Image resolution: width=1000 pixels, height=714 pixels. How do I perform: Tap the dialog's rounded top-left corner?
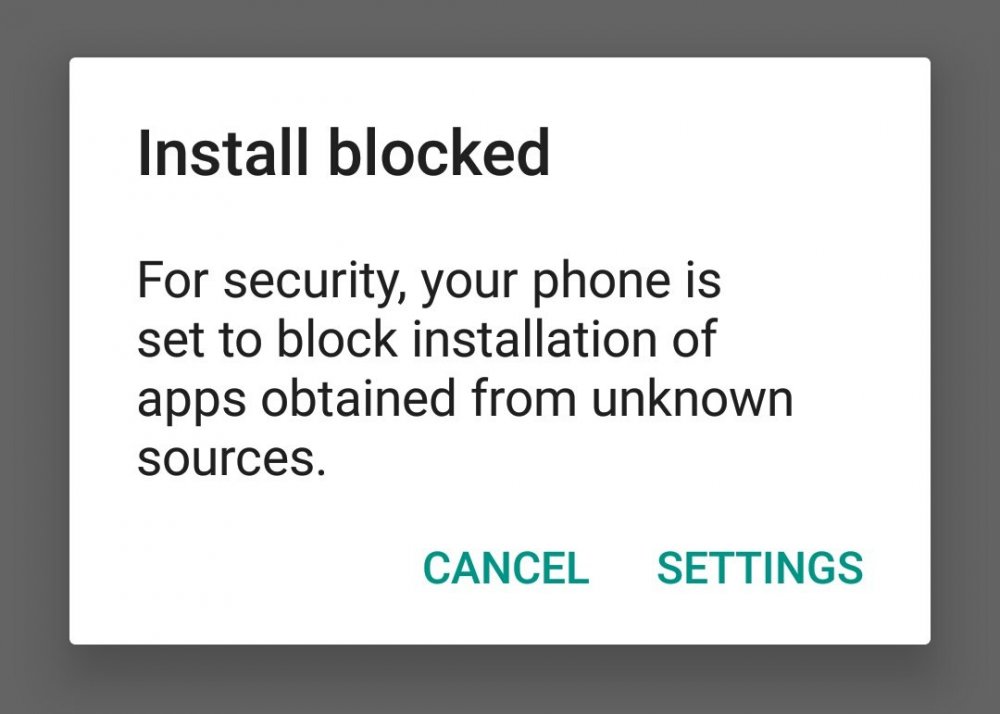point(80,70)
